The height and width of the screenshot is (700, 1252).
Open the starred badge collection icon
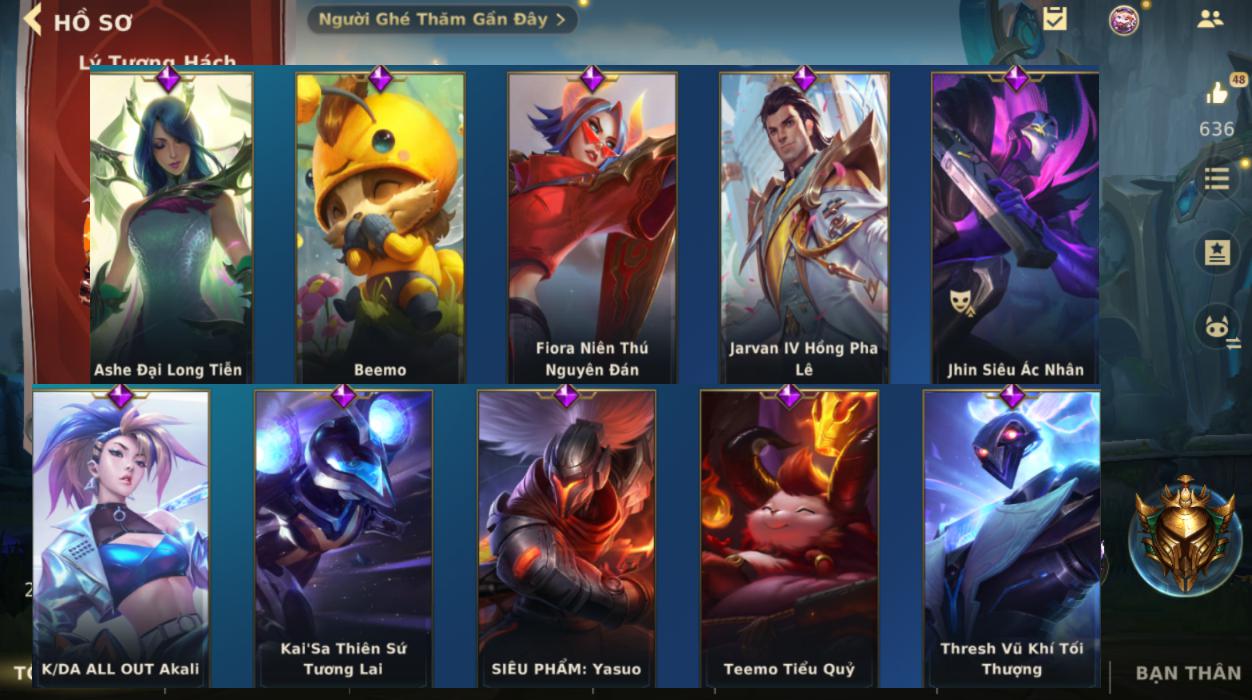[1217, 253]
